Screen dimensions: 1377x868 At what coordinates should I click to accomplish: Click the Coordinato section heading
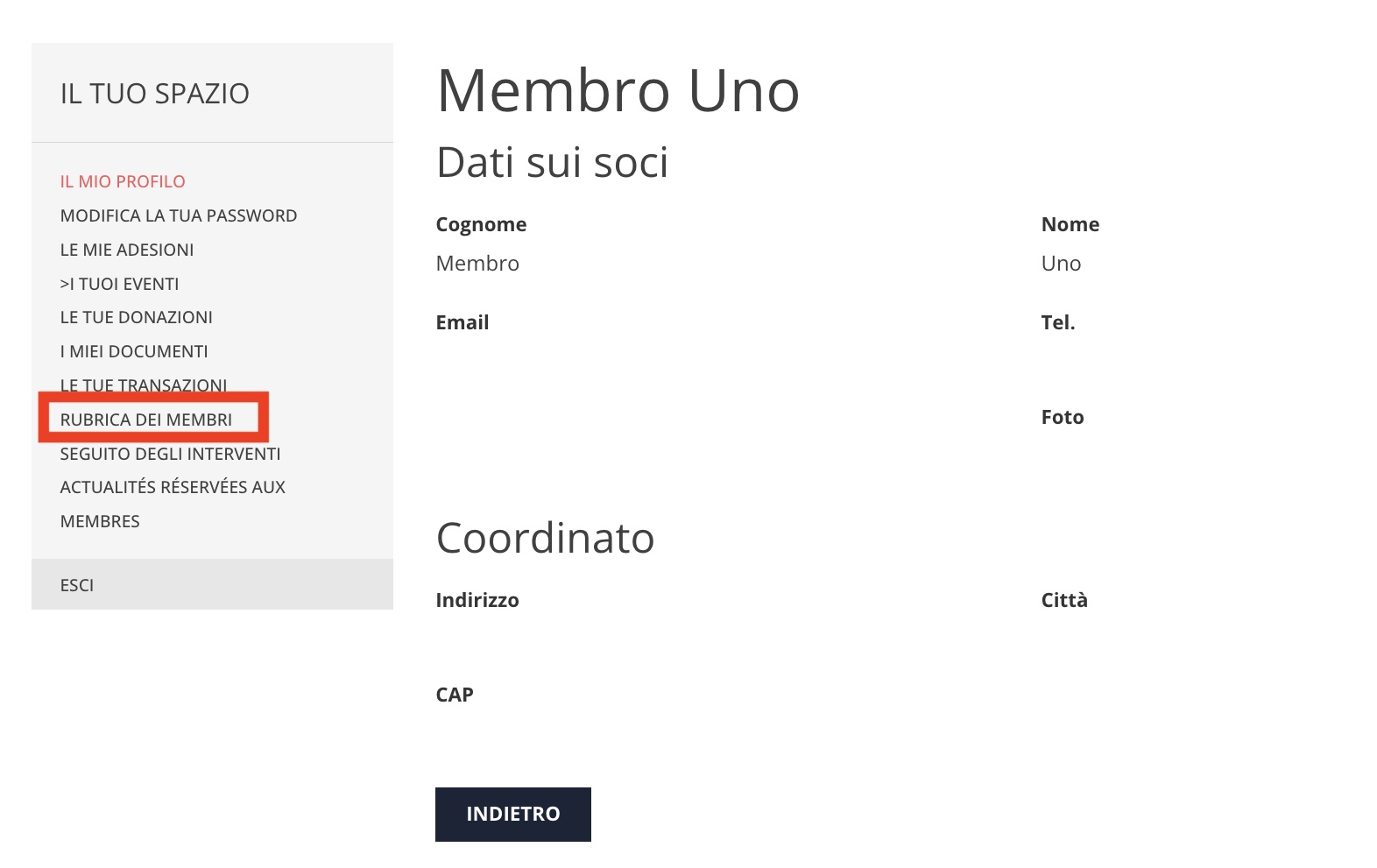pyautogui.click(x=546, y=538)
